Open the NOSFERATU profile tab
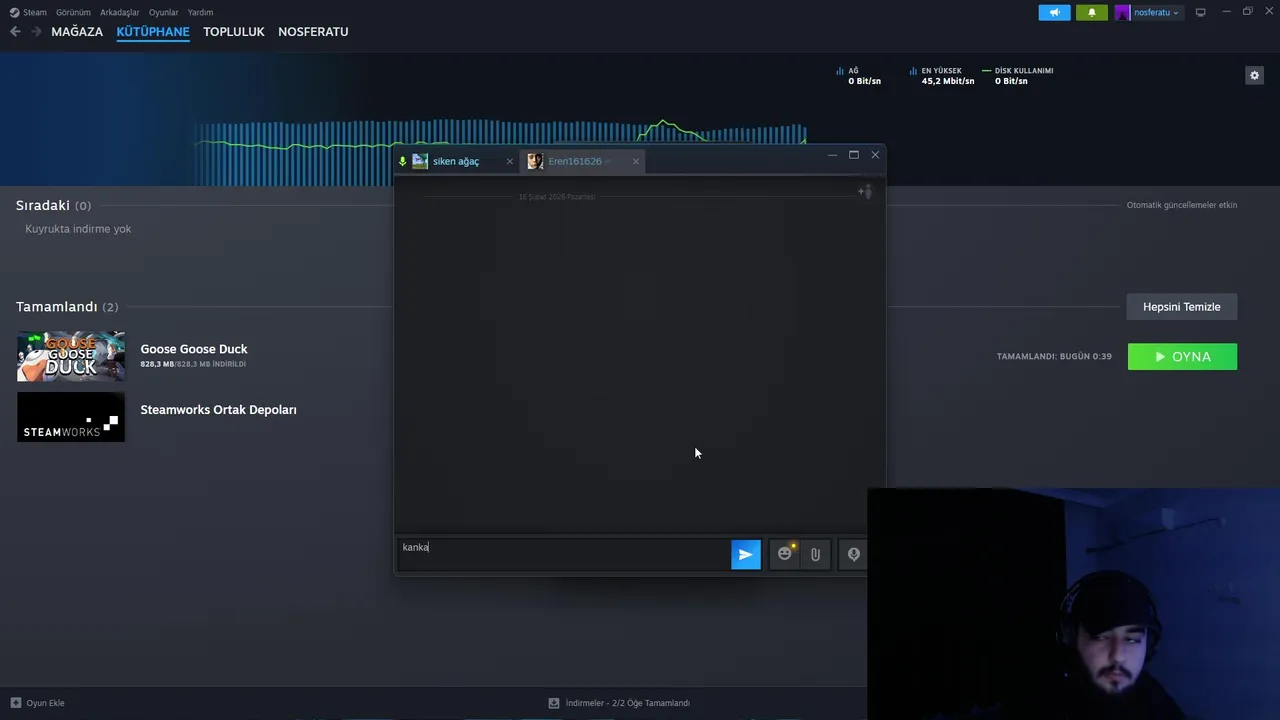Image resolution: width=1280 pixels, height=720 pixels. point(313,32)
